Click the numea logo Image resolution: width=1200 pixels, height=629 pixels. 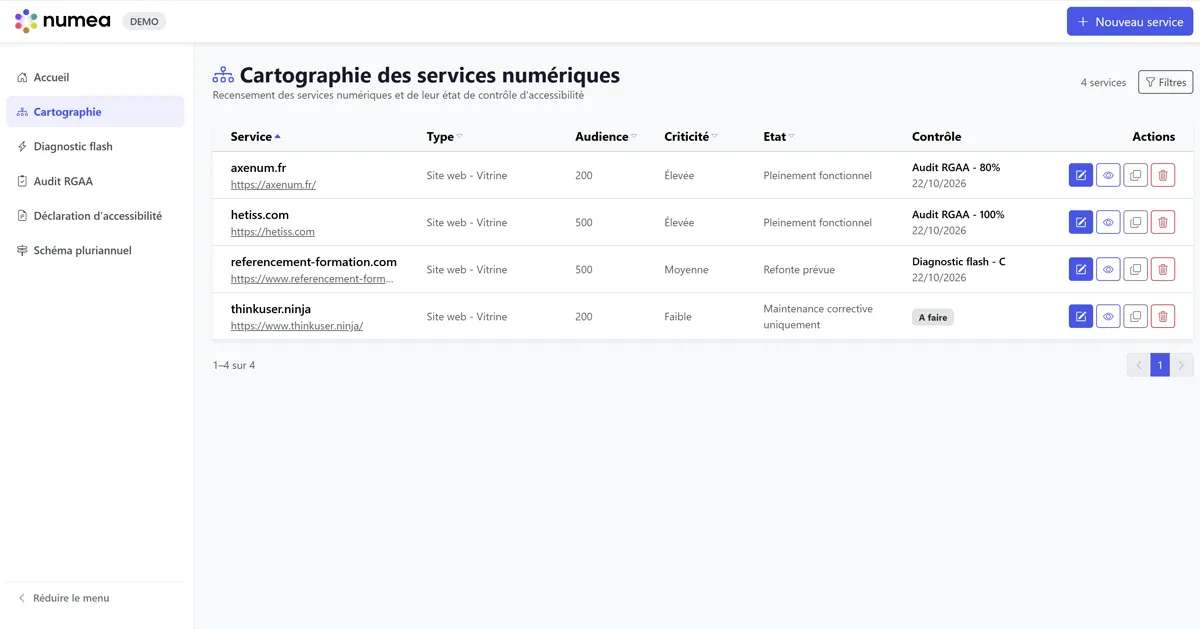pyautogui.click(x=62, y=21)
